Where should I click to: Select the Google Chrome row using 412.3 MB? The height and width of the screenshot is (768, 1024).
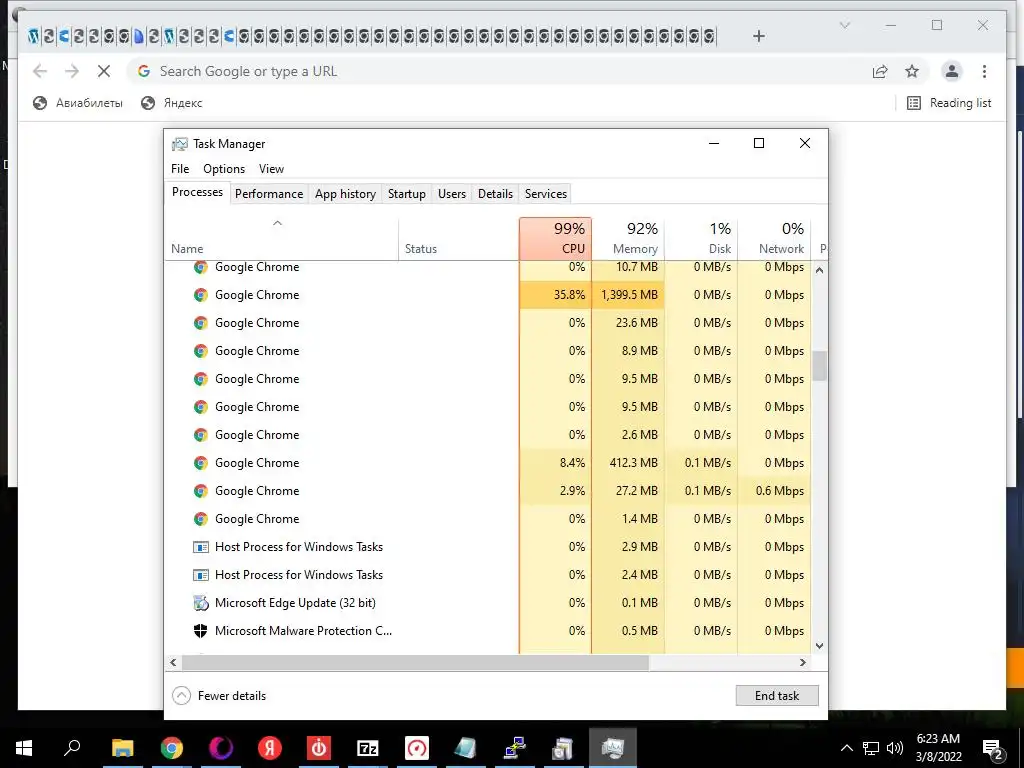pyautogui.click(x=488, y=462)
